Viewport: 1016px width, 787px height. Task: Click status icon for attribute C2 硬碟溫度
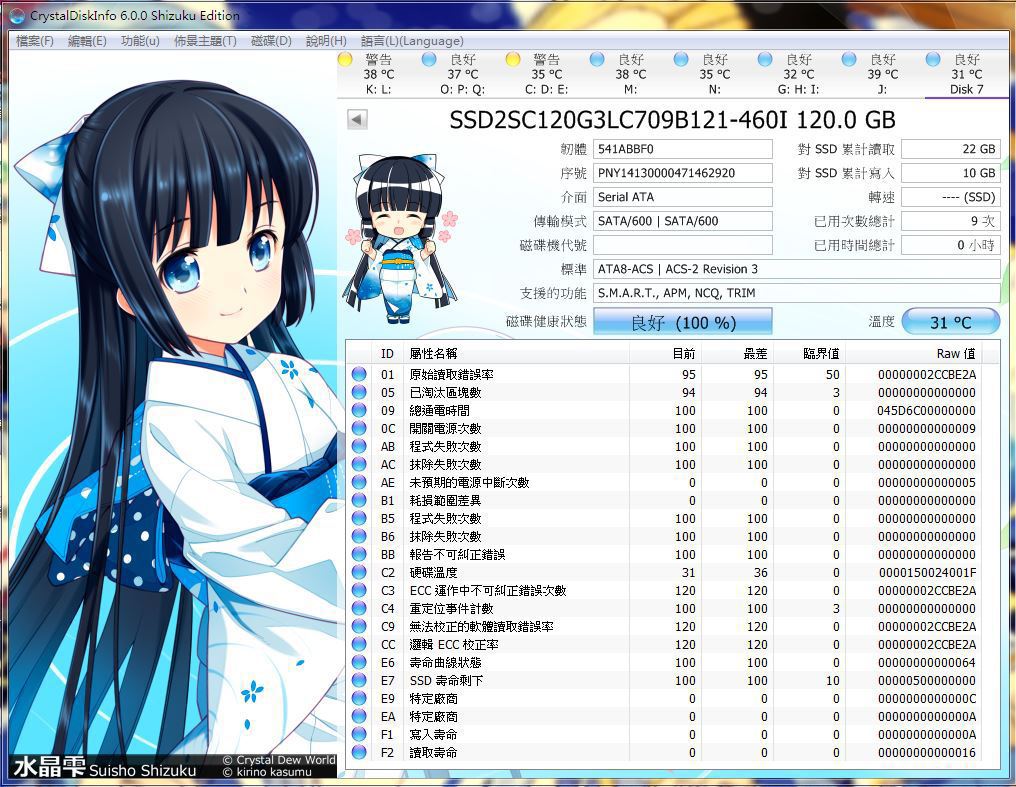[358, 573]
